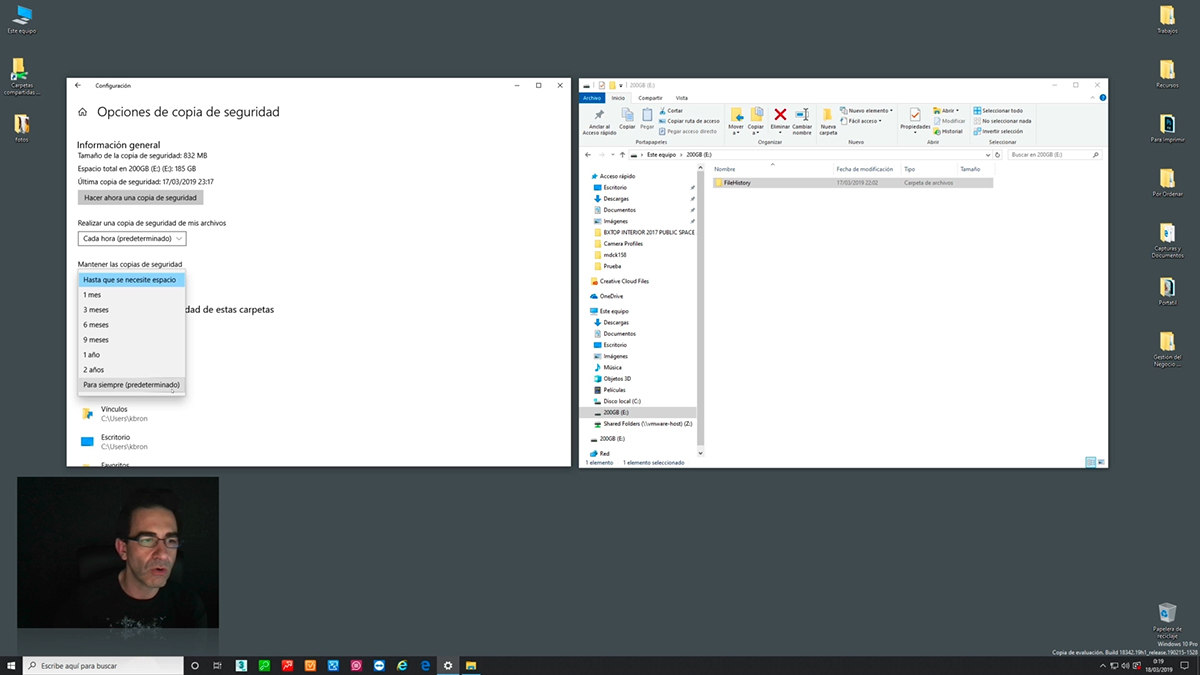Select FileHistory folder row
Viewport: 1200px width, 675px height.
point(852,183)
